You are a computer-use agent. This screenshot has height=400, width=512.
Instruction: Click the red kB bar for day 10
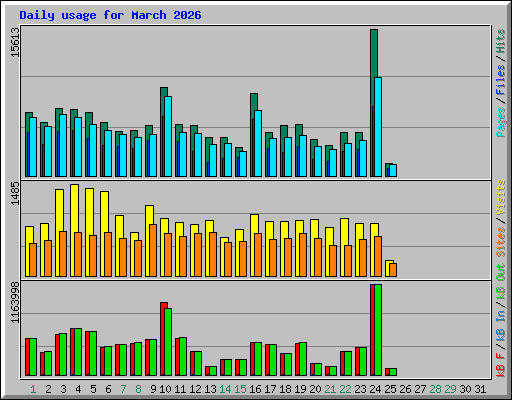163,339
